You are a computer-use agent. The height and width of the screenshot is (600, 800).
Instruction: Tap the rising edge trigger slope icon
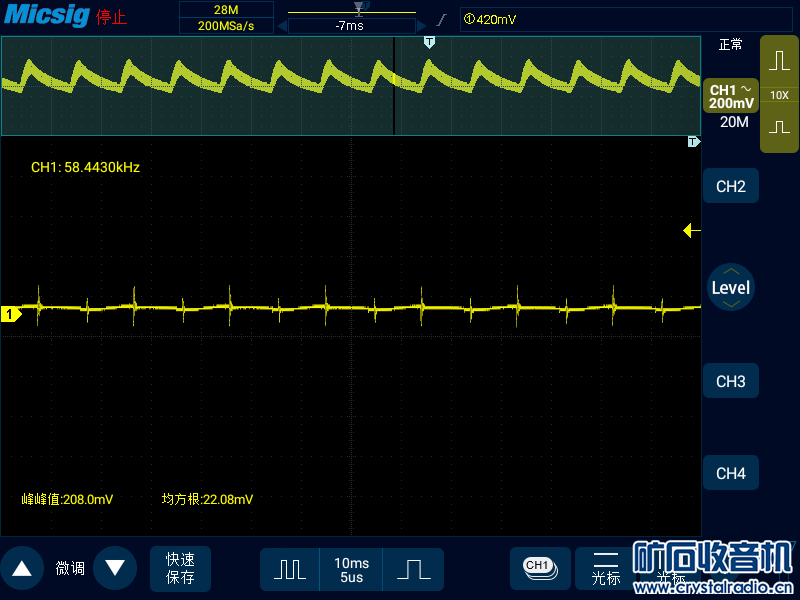click(x=441, y=20)
